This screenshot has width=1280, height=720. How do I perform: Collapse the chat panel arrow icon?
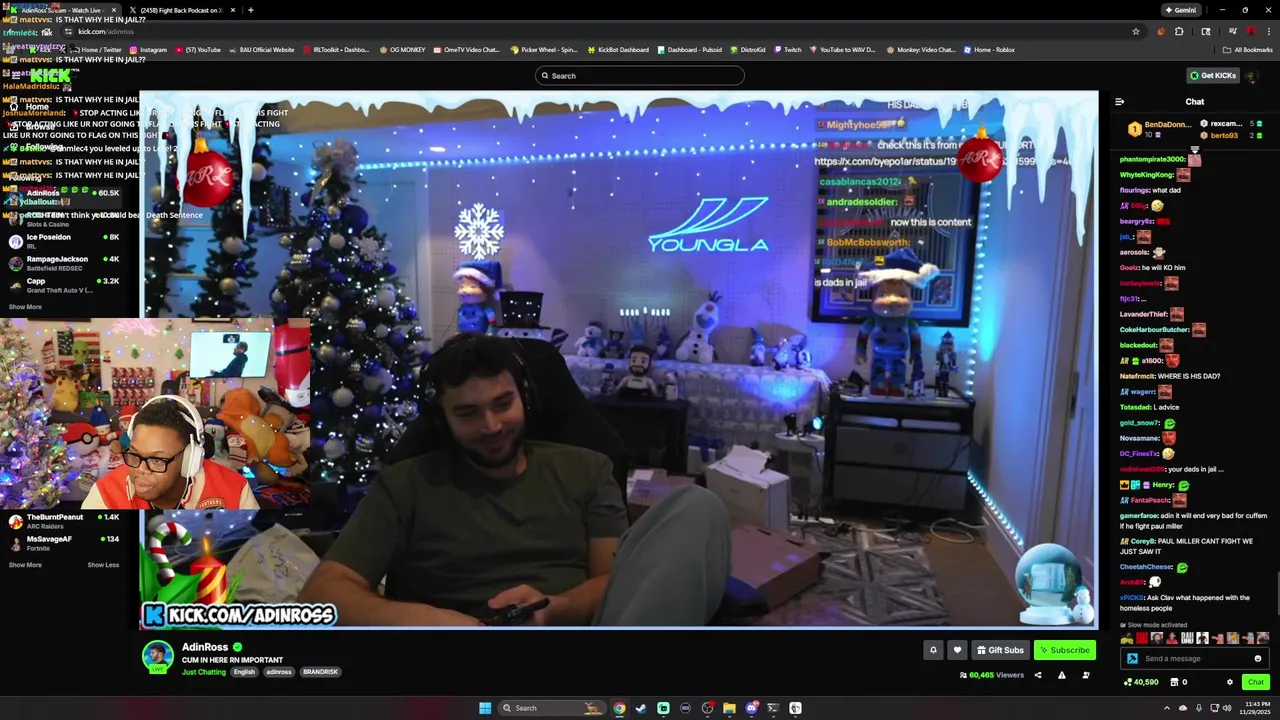pyautogui.click(x=1119, y=102)
